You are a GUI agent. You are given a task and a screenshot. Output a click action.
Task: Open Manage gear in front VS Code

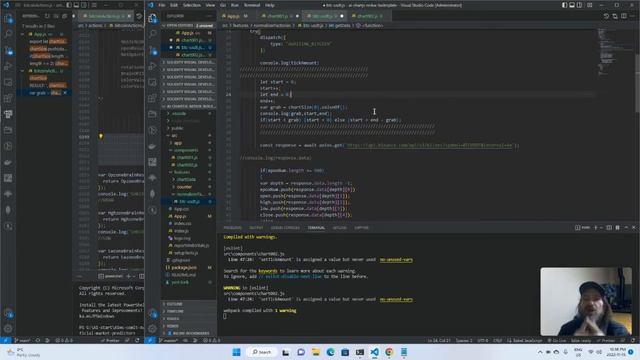coord(152,329)
